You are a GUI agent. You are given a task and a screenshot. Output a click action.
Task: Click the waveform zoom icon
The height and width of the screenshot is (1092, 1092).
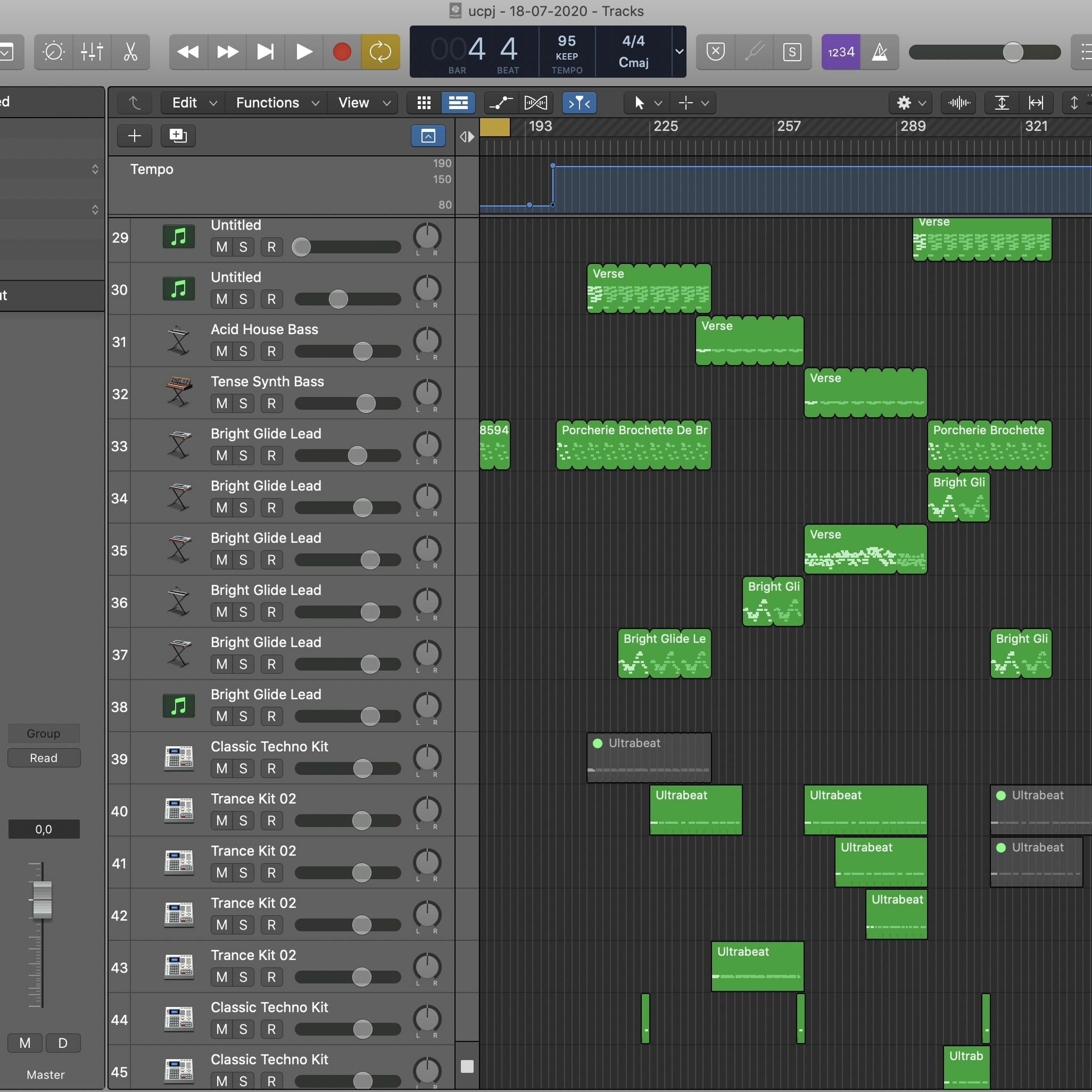point(959,103)
